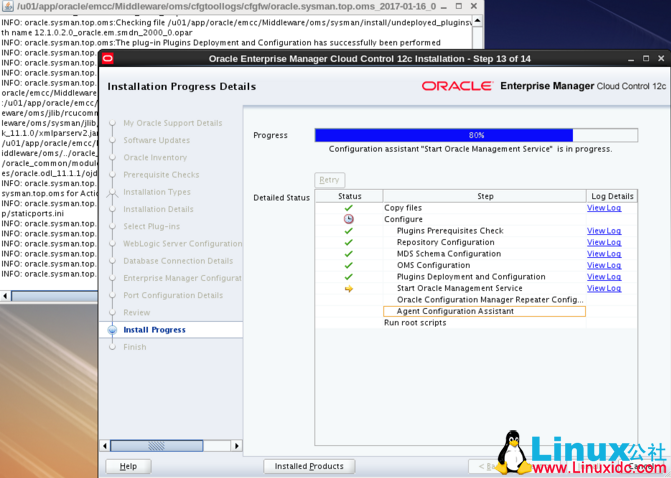Click the Install Progress step bullet icon
This screenshot has height=478, width=671.
coord(113,330)
